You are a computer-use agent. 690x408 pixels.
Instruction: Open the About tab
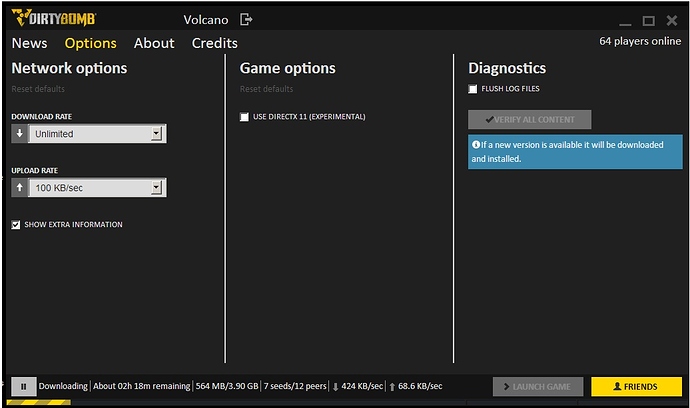[x=154, y=43]
